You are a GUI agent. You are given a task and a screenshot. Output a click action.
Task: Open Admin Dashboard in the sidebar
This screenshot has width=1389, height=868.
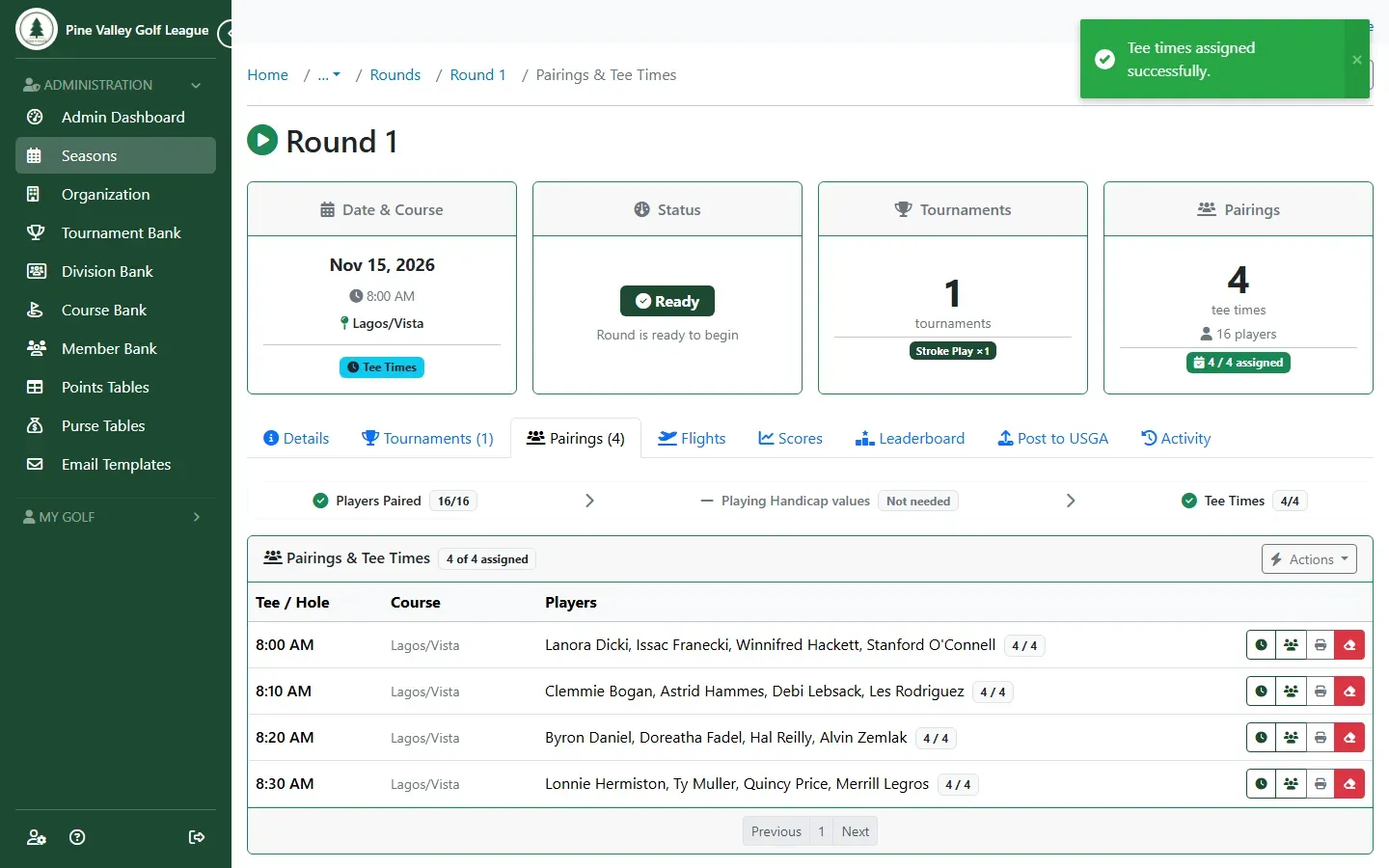coord(116,118)
